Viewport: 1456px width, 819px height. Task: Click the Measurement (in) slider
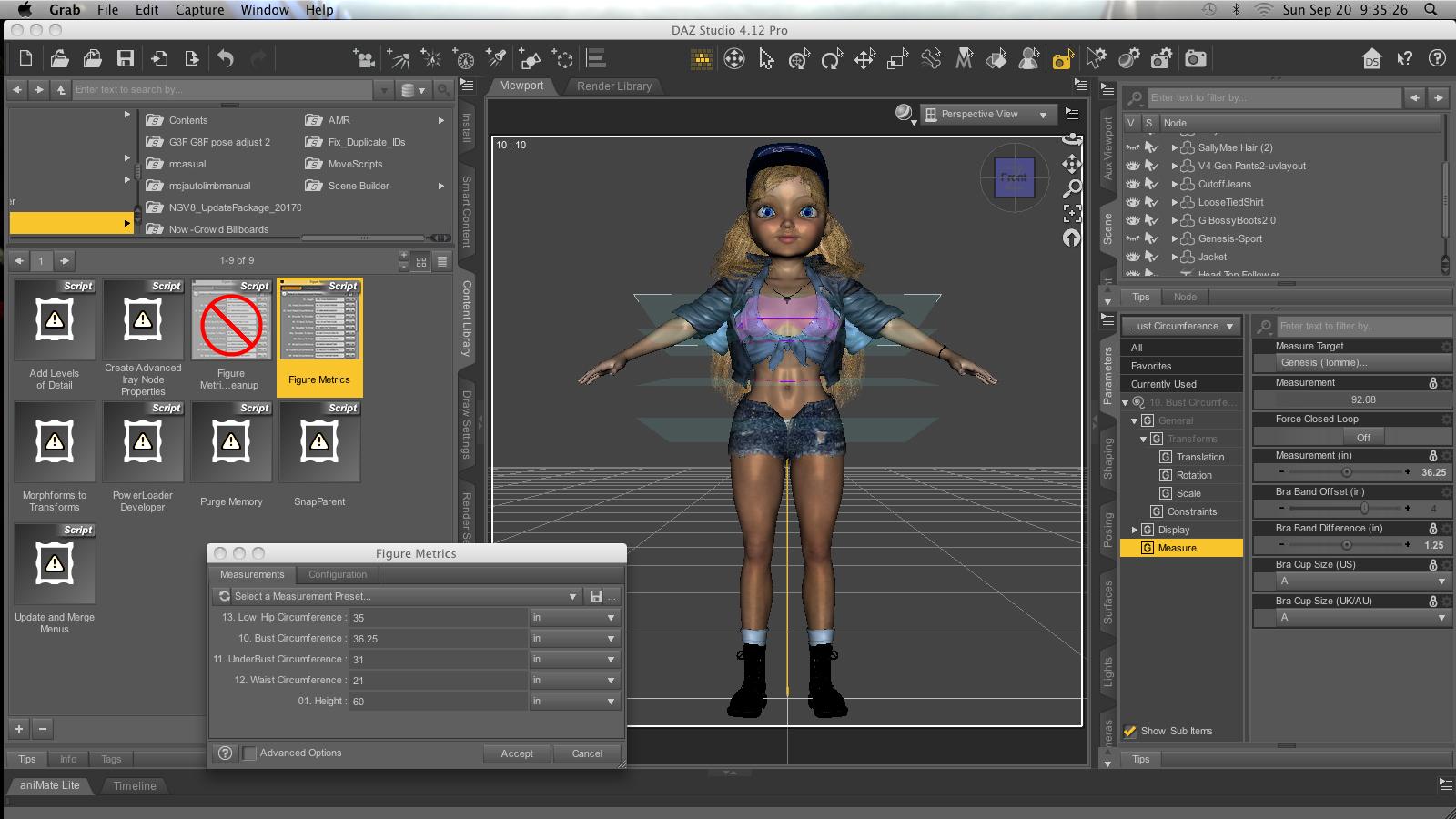[x=1345, y=472]
